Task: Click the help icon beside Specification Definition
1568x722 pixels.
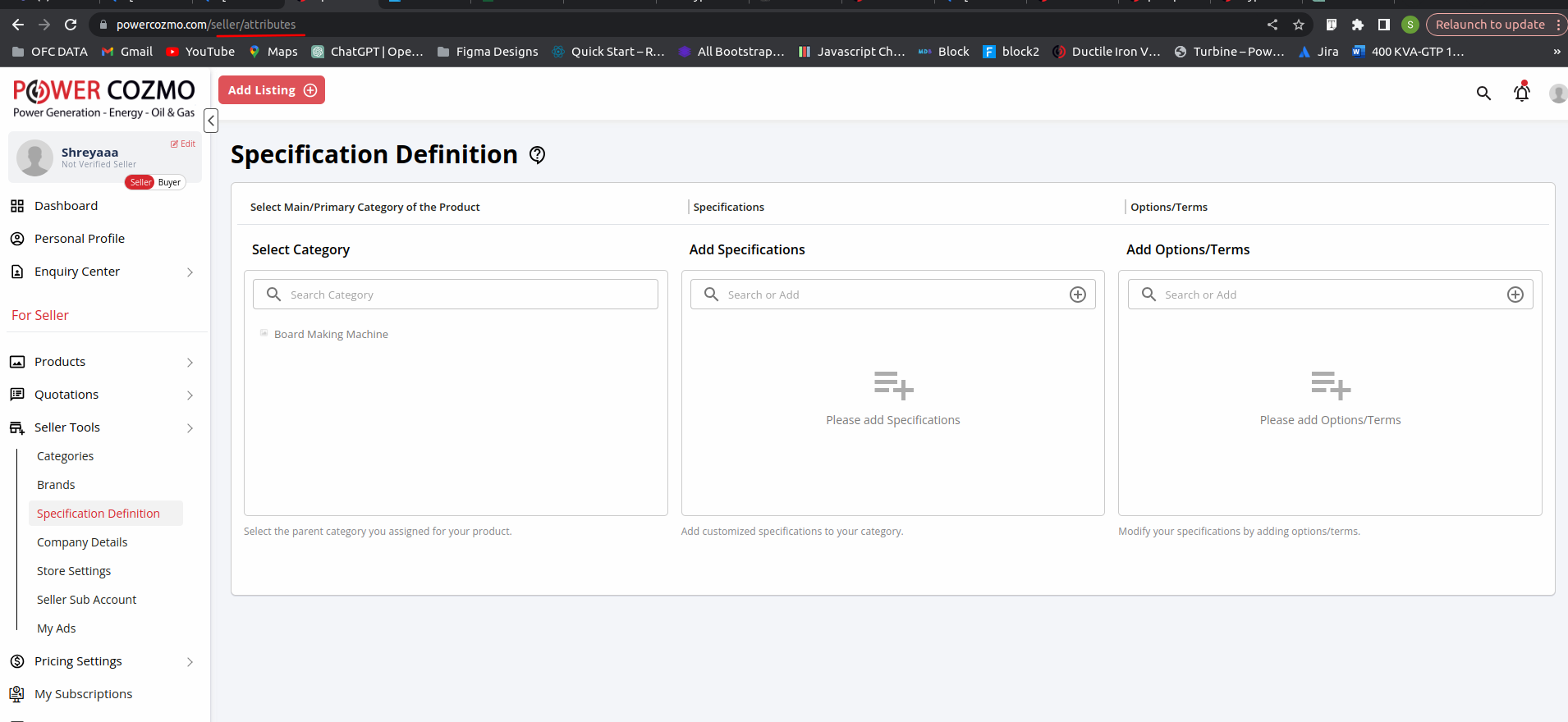Action: (538, 155)
